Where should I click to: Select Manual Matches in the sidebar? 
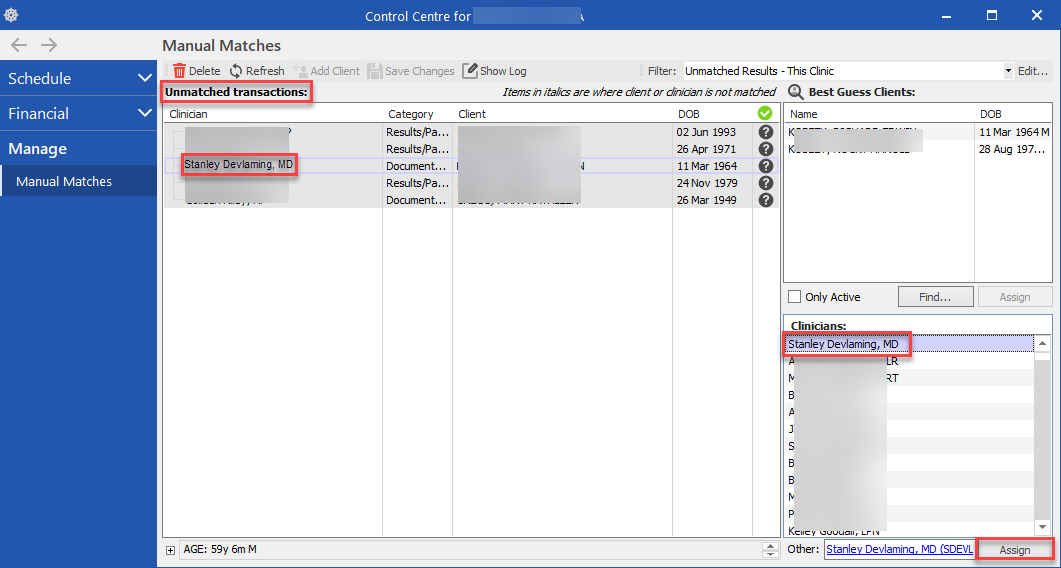(64, 181)
